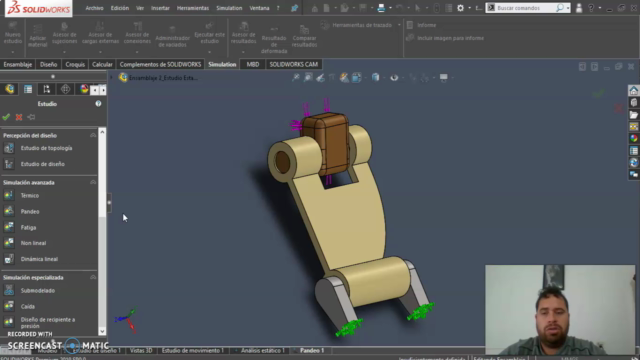Open Display style cube dropdown icon
The image size is (640, 360).
(375, 77)
